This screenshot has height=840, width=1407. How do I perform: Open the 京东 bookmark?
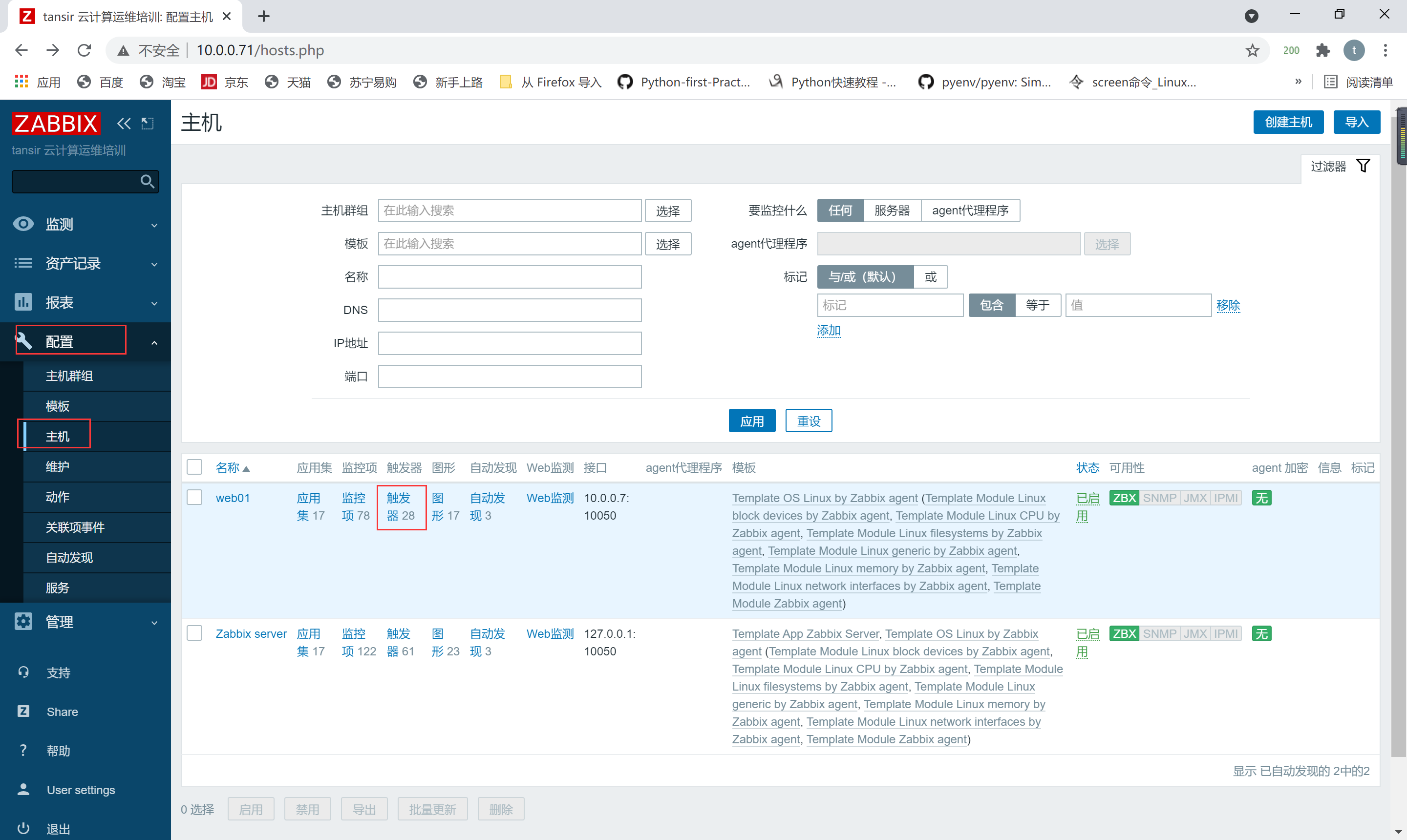click(225, 82)
